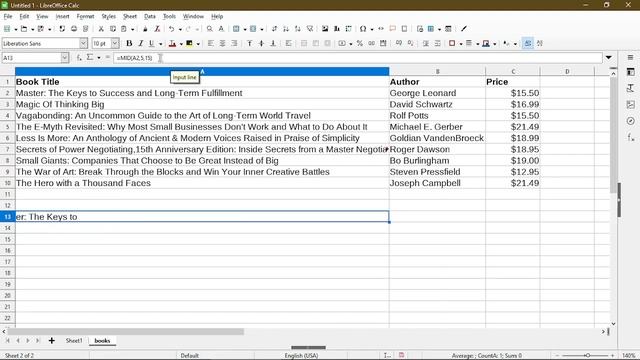
Task: Click the Clone Formatting paintbrush icon
Action: point(145,29)
